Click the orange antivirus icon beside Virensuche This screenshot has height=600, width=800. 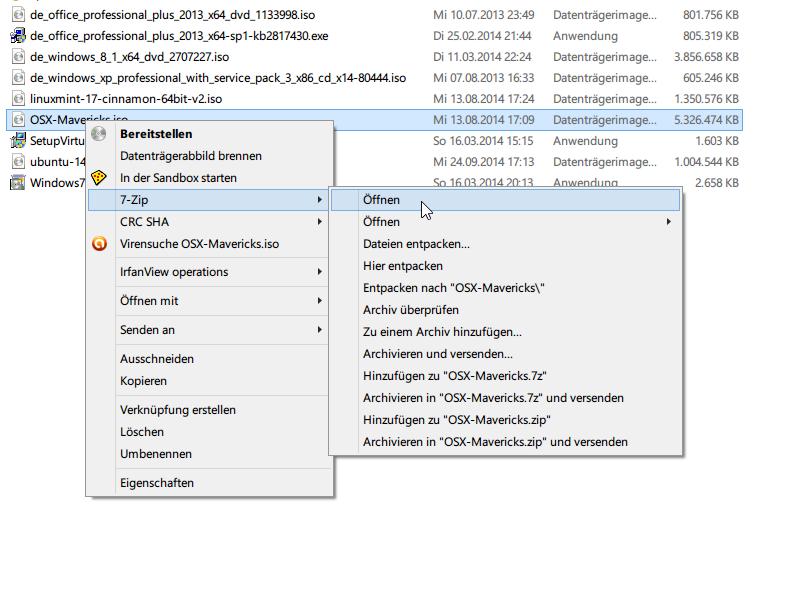click(x=99, y=243)
